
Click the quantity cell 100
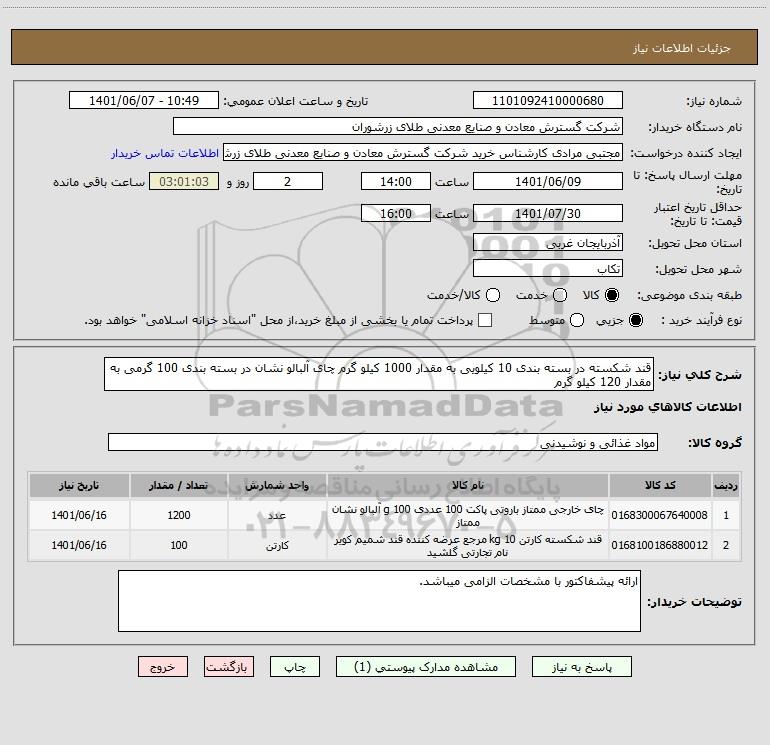coord(179,545)
